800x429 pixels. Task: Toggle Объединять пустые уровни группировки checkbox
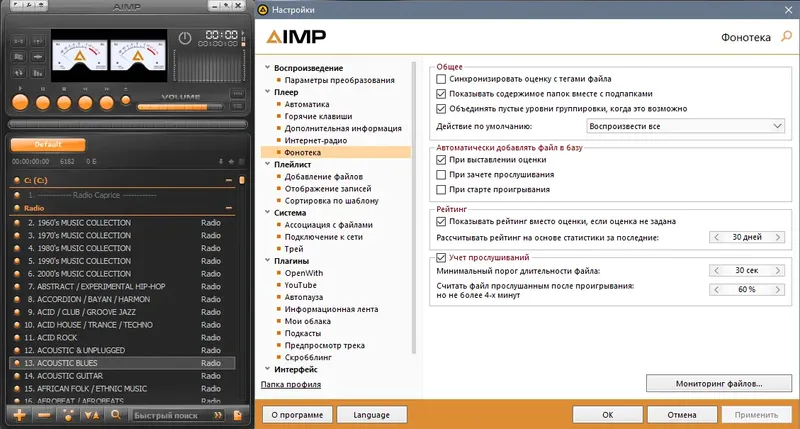(x=441, y=109)
